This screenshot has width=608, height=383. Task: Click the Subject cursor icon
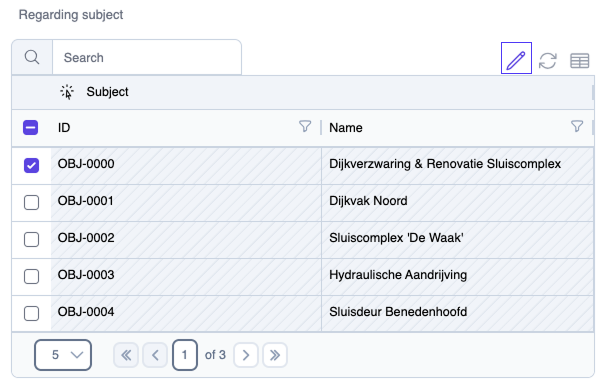[x=67, y=92]
